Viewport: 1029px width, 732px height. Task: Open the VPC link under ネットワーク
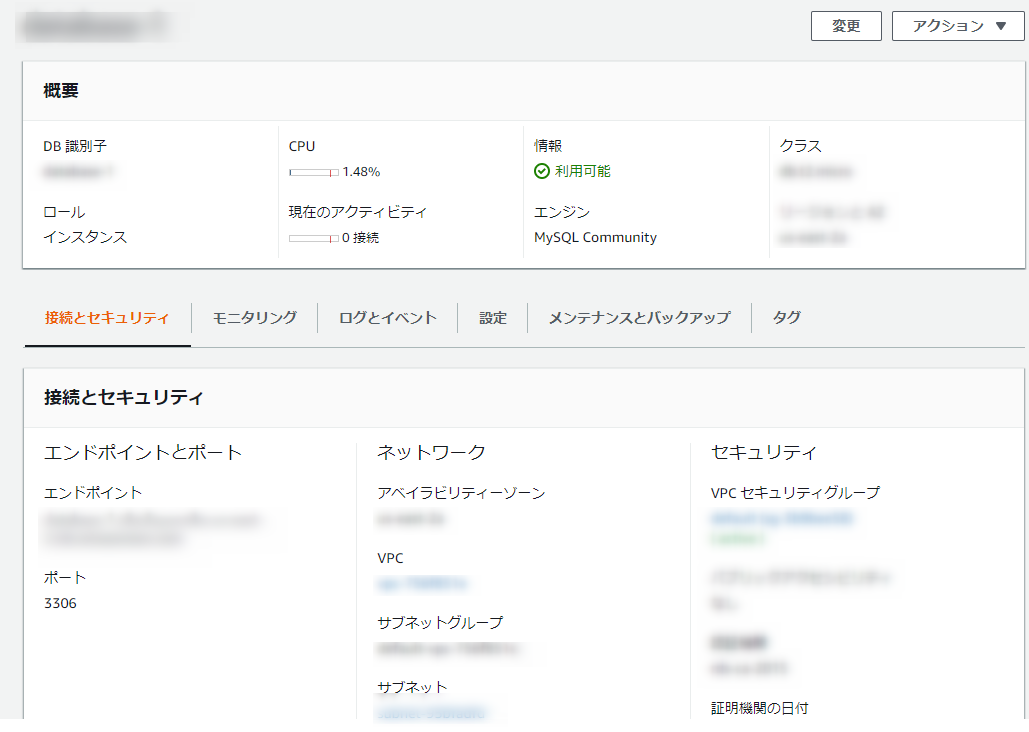(423, 584)
